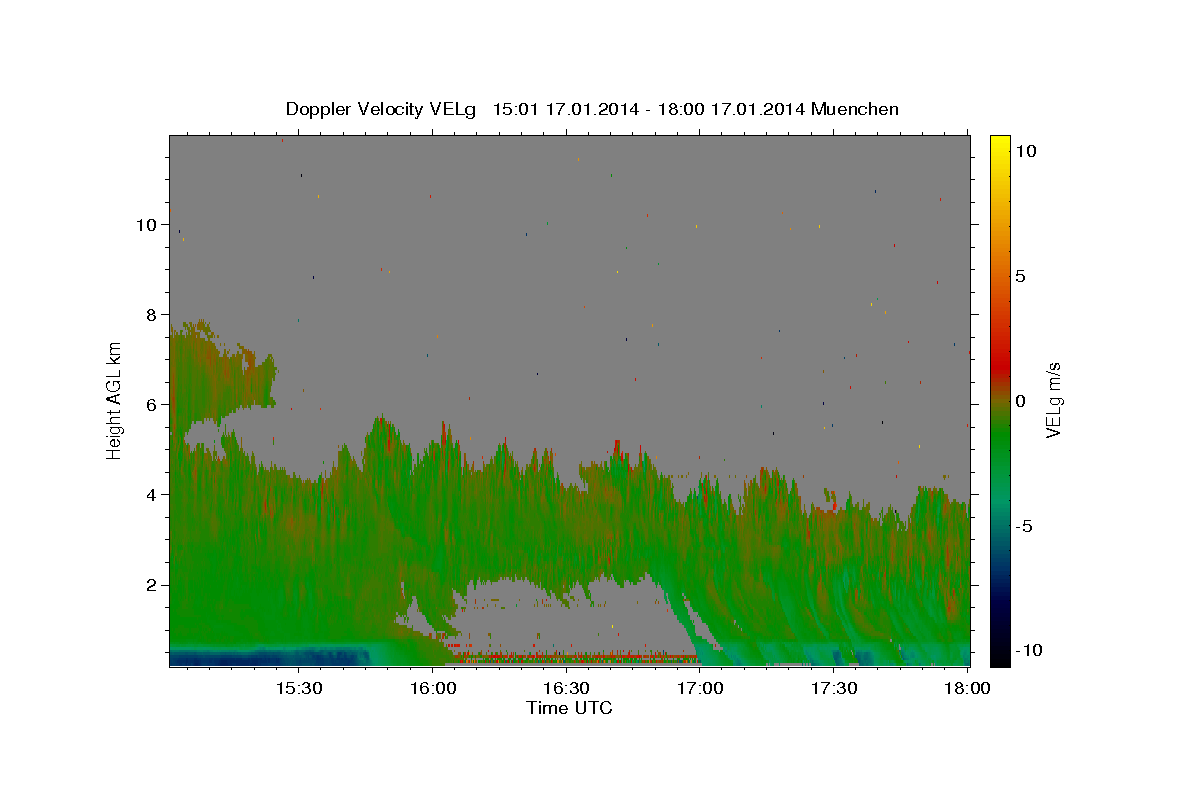The image size is (1200, 800).
Task: Click the 17:30 time tick label
Action: 834,689
